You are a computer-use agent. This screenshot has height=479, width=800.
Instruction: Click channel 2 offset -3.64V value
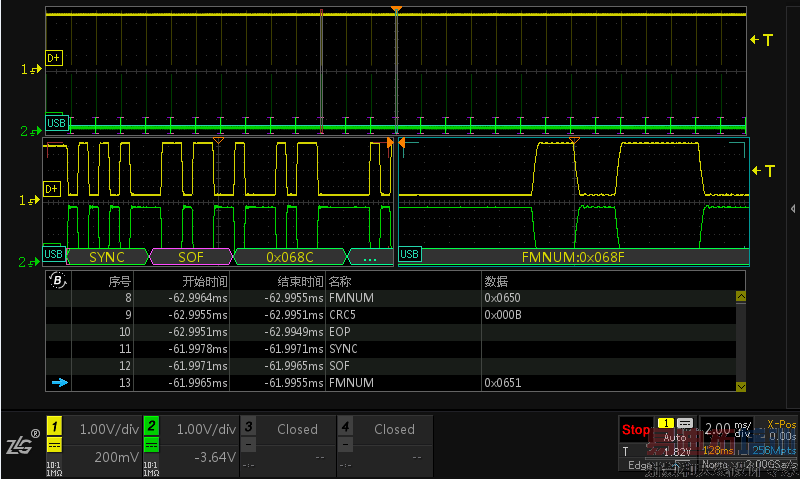point(215,457)
